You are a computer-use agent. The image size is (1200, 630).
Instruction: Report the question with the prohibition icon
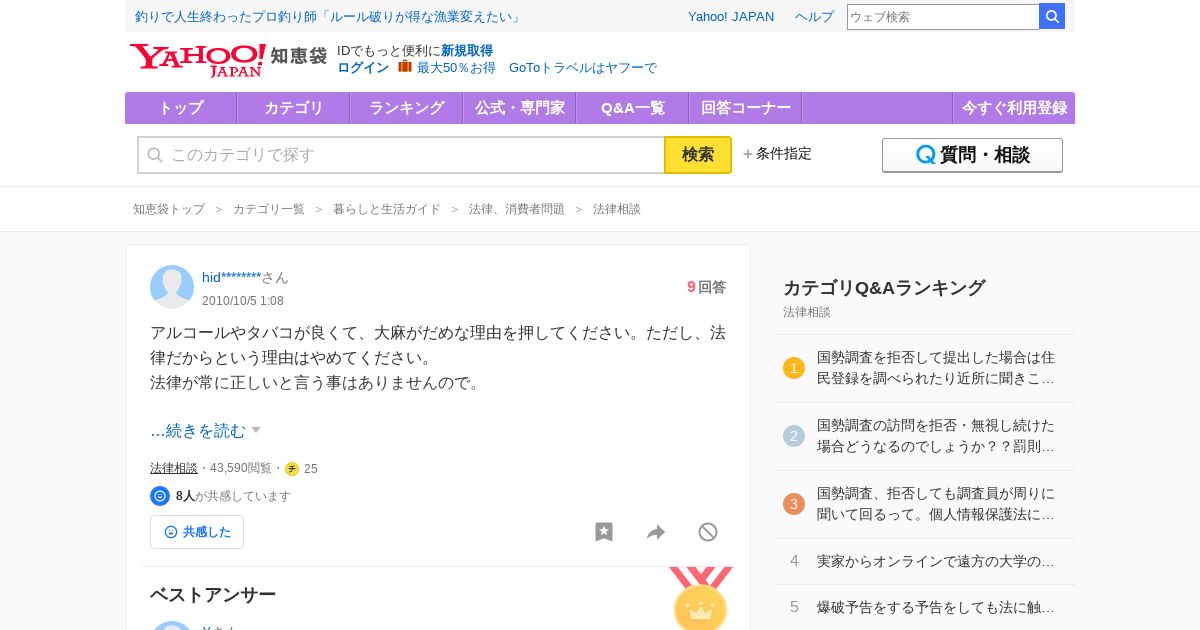click(708, 532)
